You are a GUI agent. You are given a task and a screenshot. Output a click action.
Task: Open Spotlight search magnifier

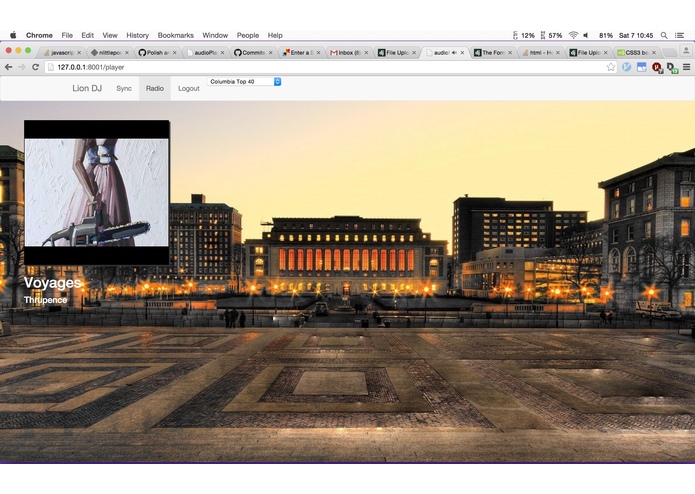tap(664, 35)
